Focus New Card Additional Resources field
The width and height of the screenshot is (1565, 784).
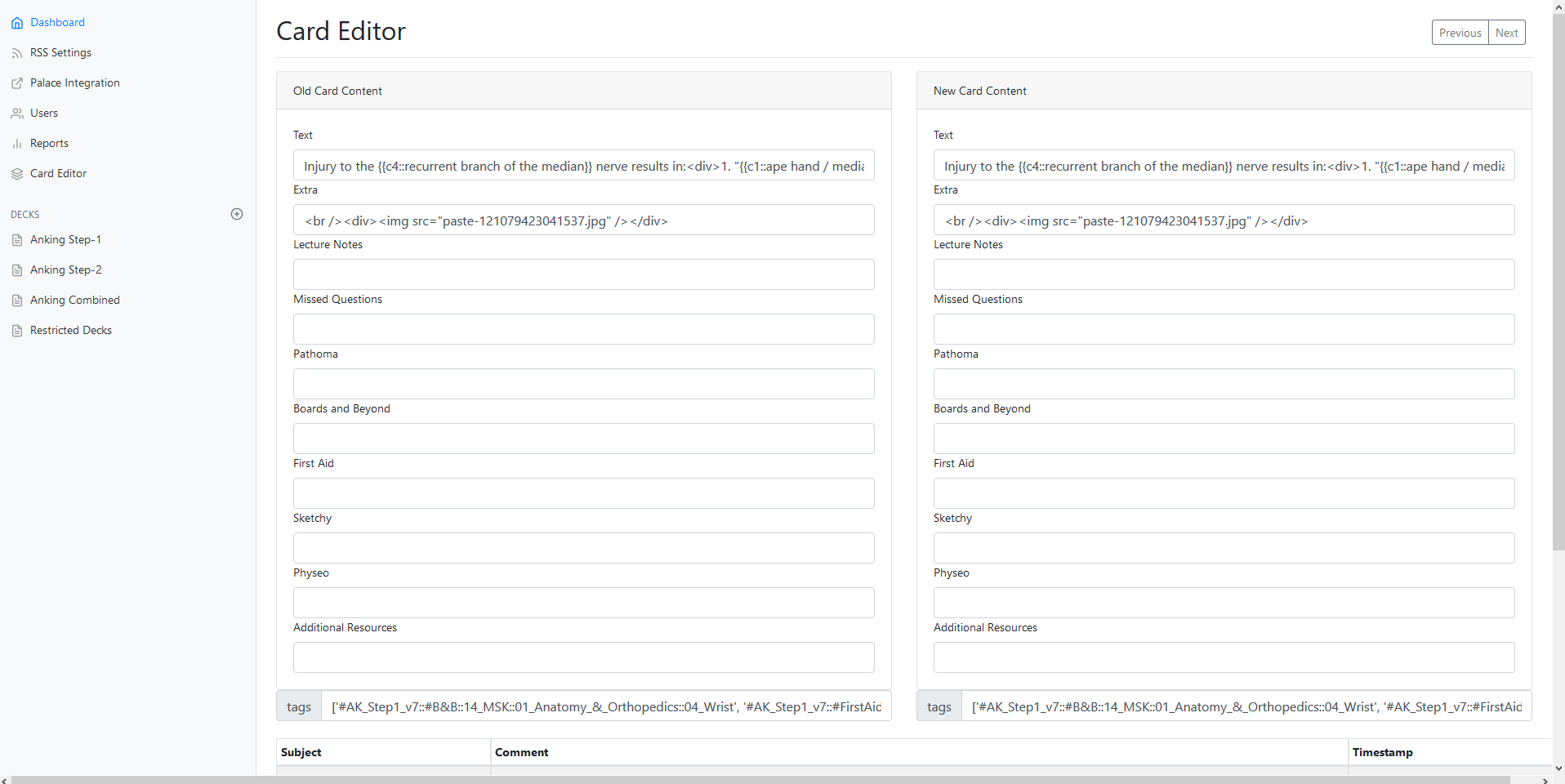1224,658
